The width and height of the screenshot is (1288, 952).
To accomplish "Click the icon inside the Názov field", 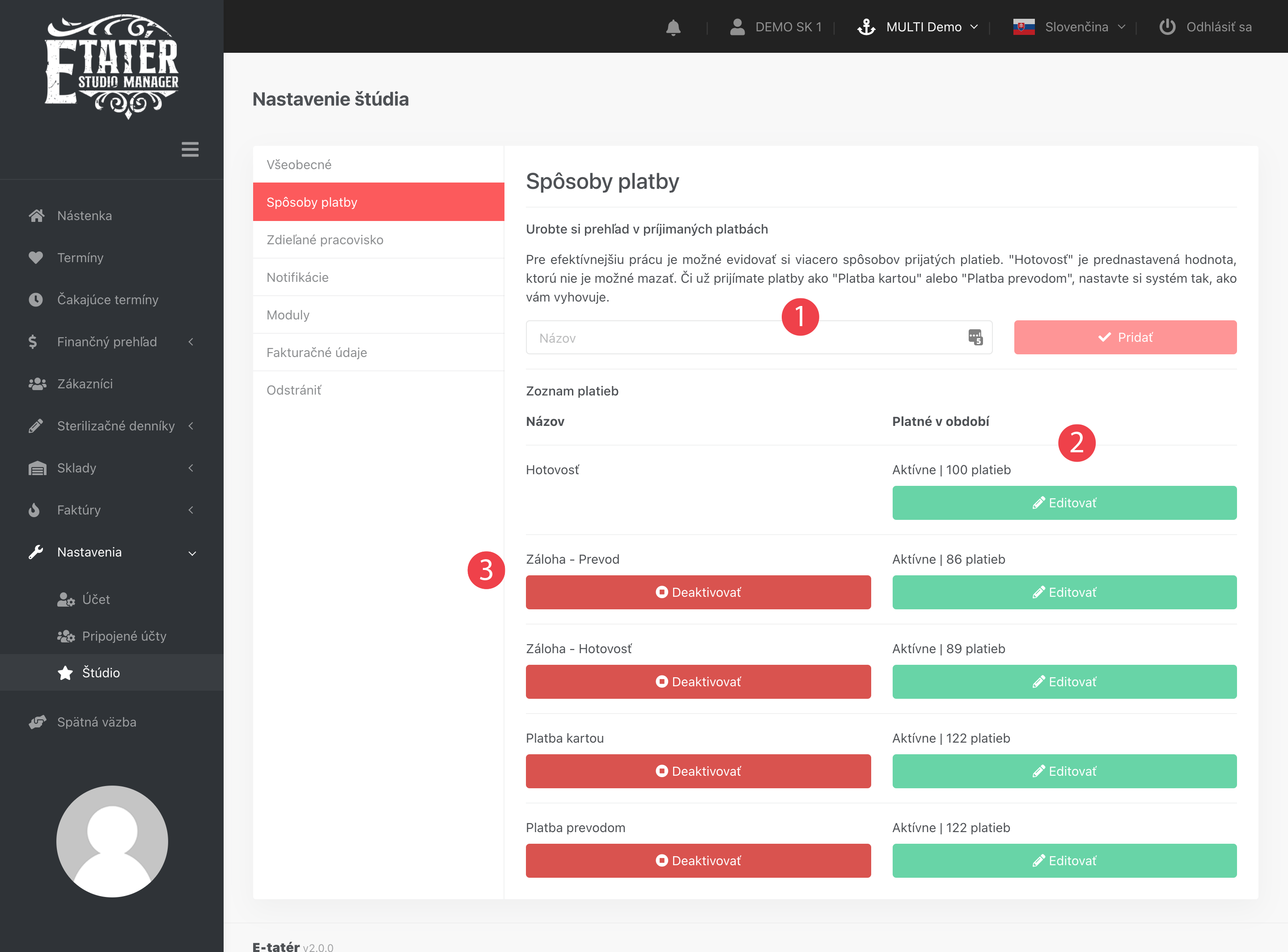I will [975, 337].
